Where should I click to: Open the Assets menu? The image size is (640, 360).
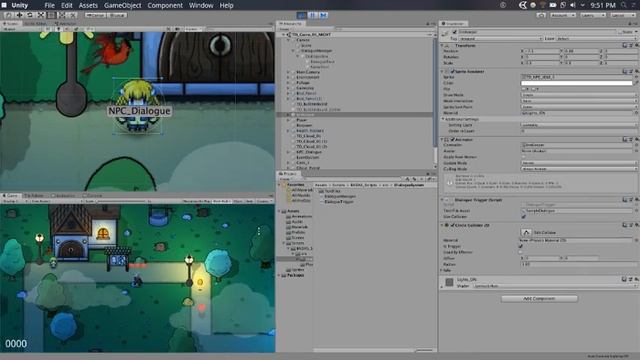tap(88, 5)
